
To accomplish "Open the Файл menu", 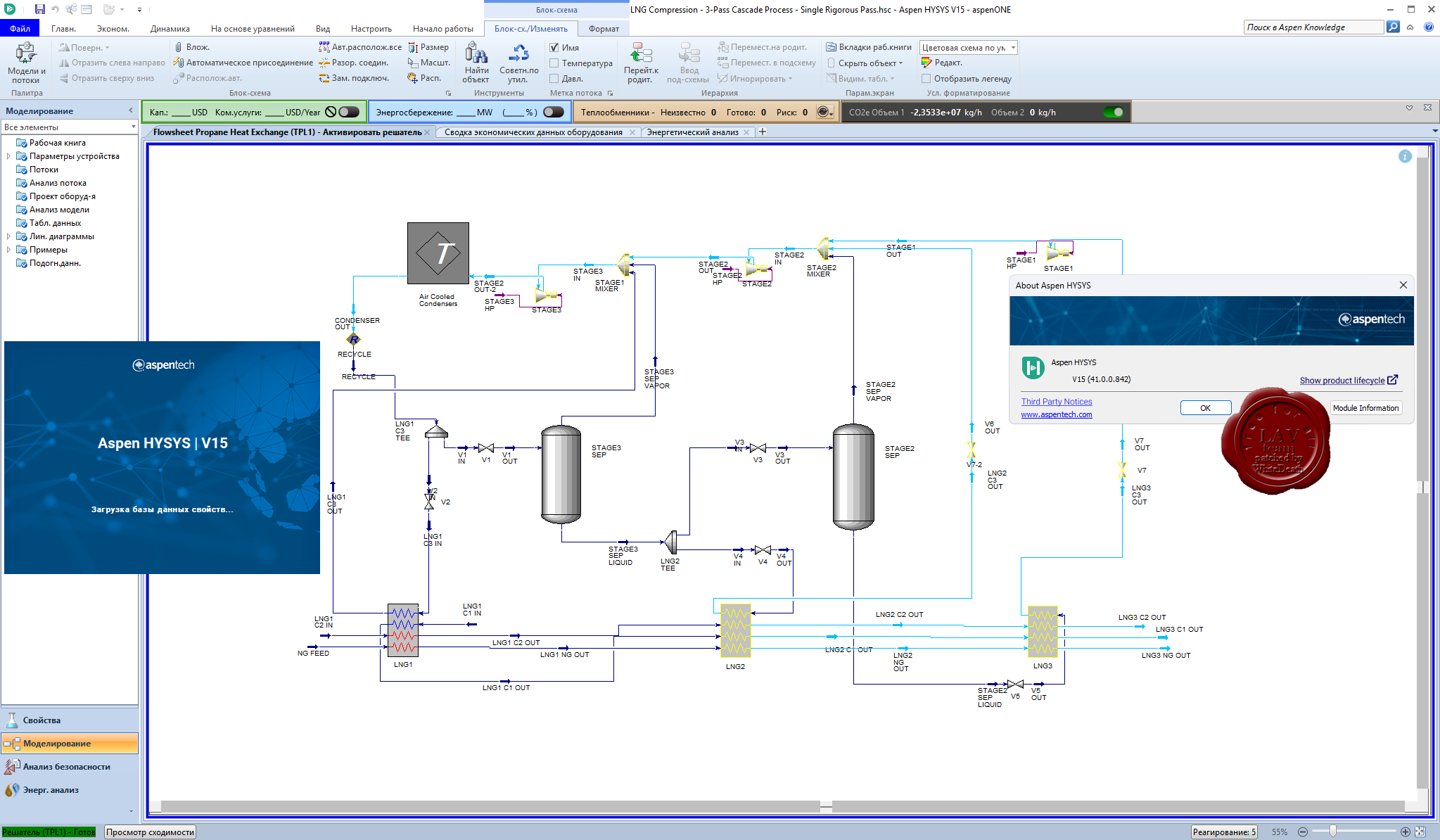I will (20, 28).
